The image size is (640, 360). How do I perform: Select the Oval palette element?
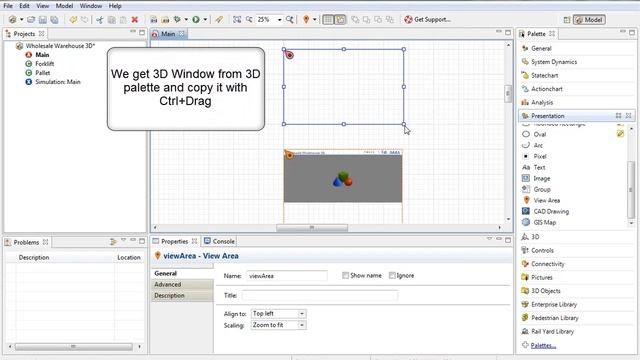540,134
